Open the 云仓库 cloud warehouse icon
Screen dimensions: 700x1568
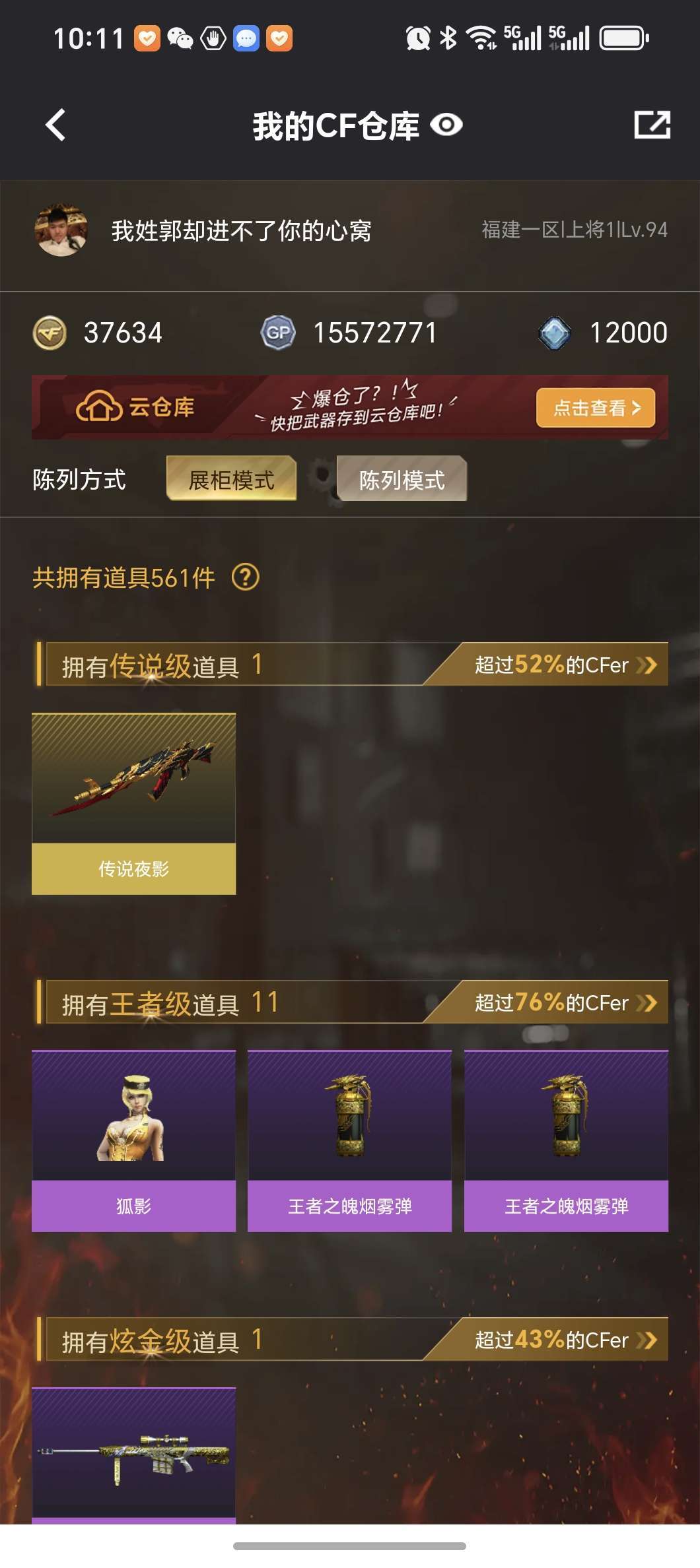(100, 407)
